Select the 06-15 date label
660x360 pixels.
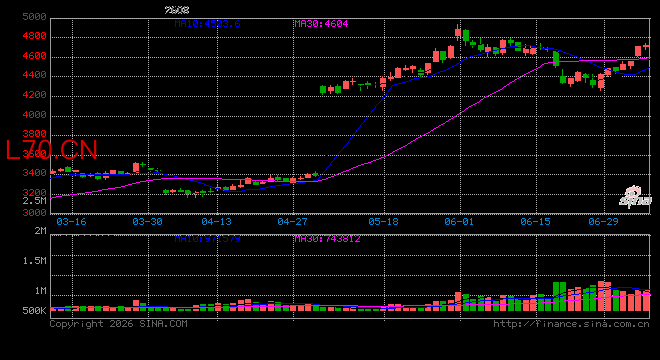point(535,221)
